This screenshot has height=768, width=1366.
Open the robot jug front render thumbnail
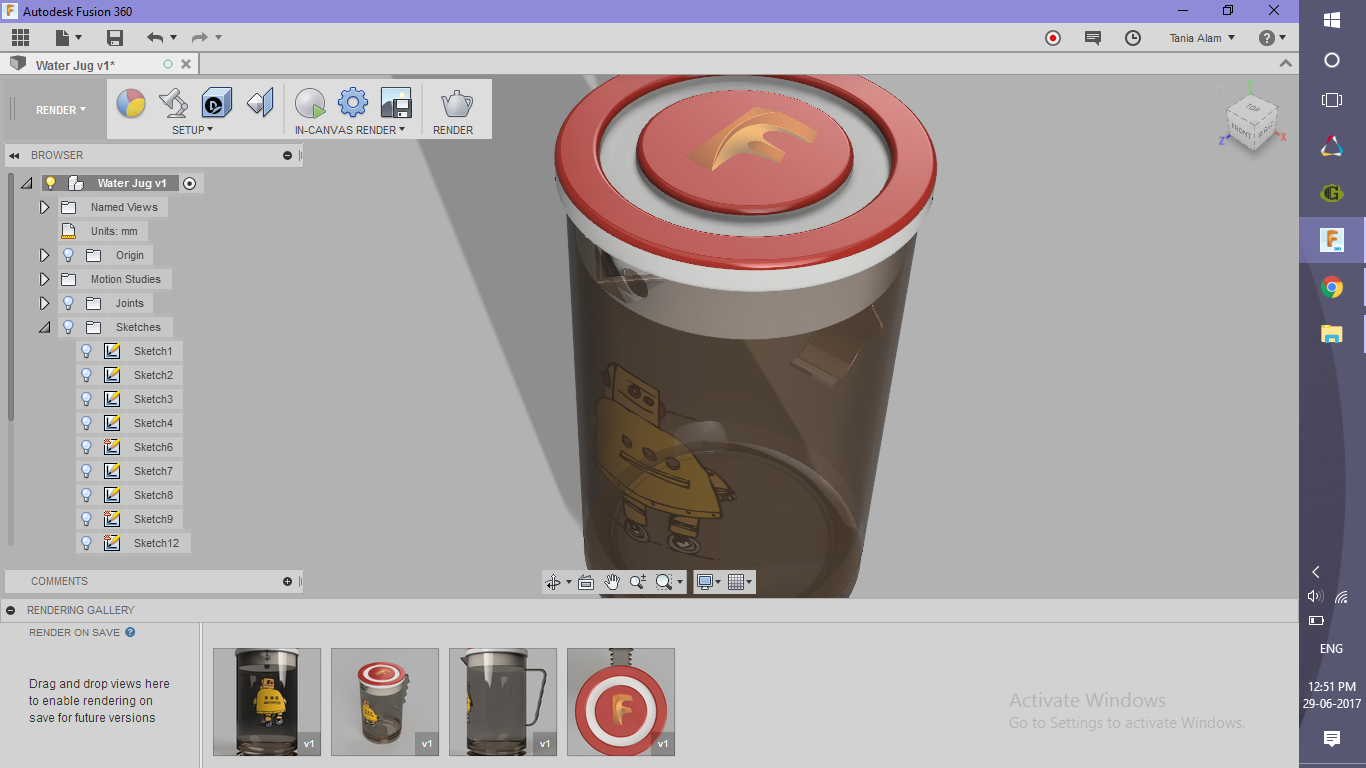coord(267,702)
